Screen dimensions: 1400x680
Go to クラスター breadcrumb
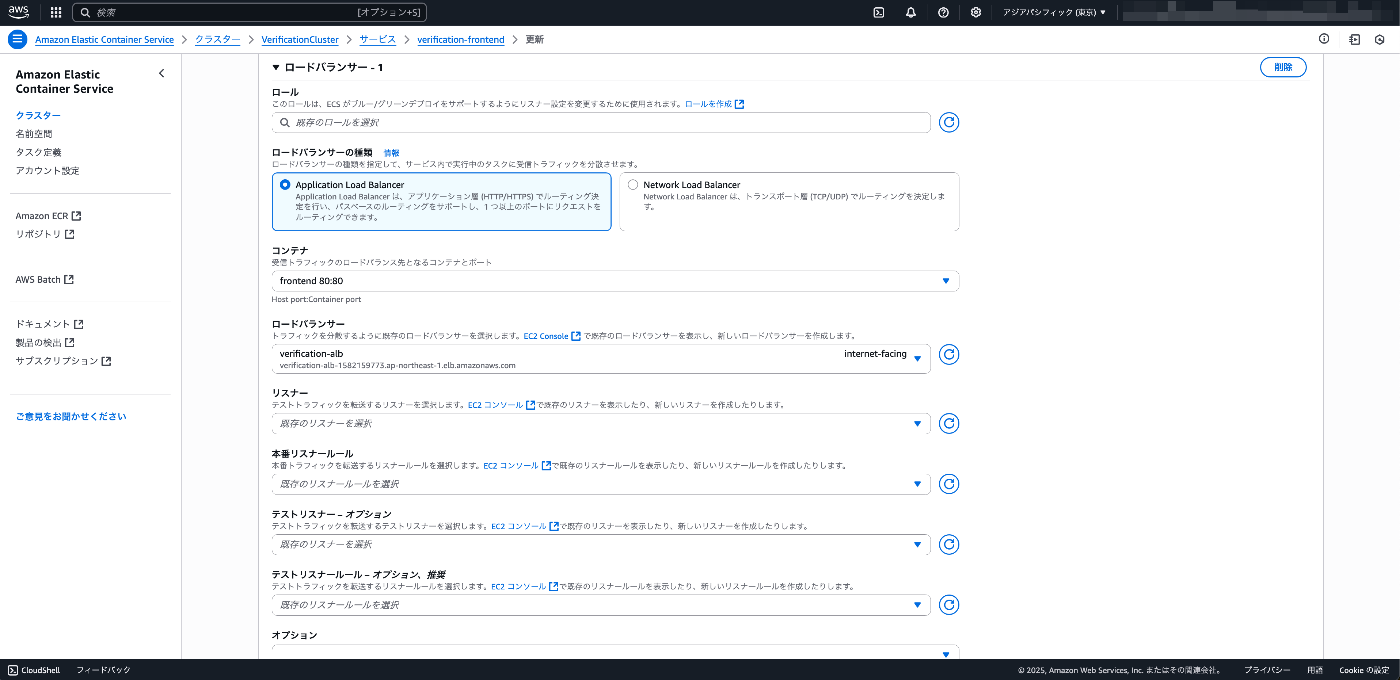217,40
